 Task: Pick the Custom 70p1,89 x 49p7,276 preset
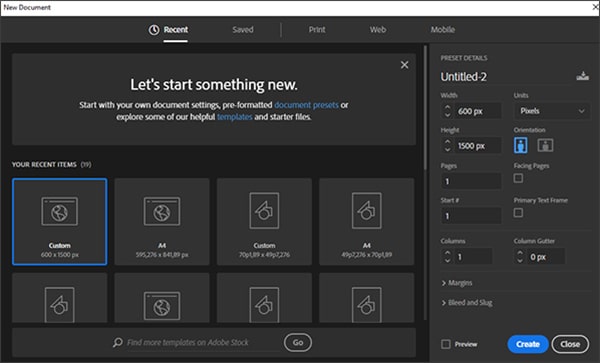[264, 221]
